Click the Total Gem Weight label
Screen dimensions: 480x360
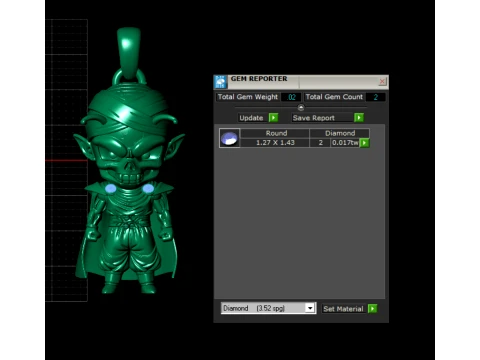[248, 97]
